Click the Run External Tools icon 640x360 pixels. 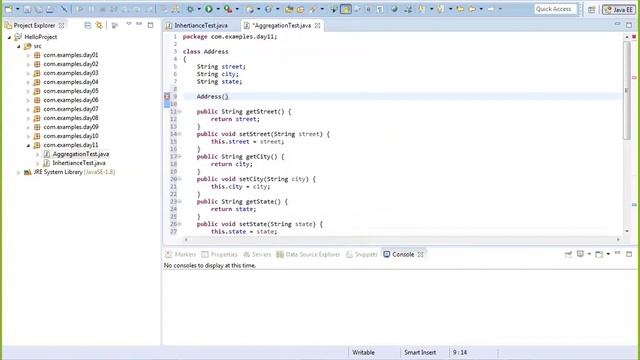pos(228,9)
